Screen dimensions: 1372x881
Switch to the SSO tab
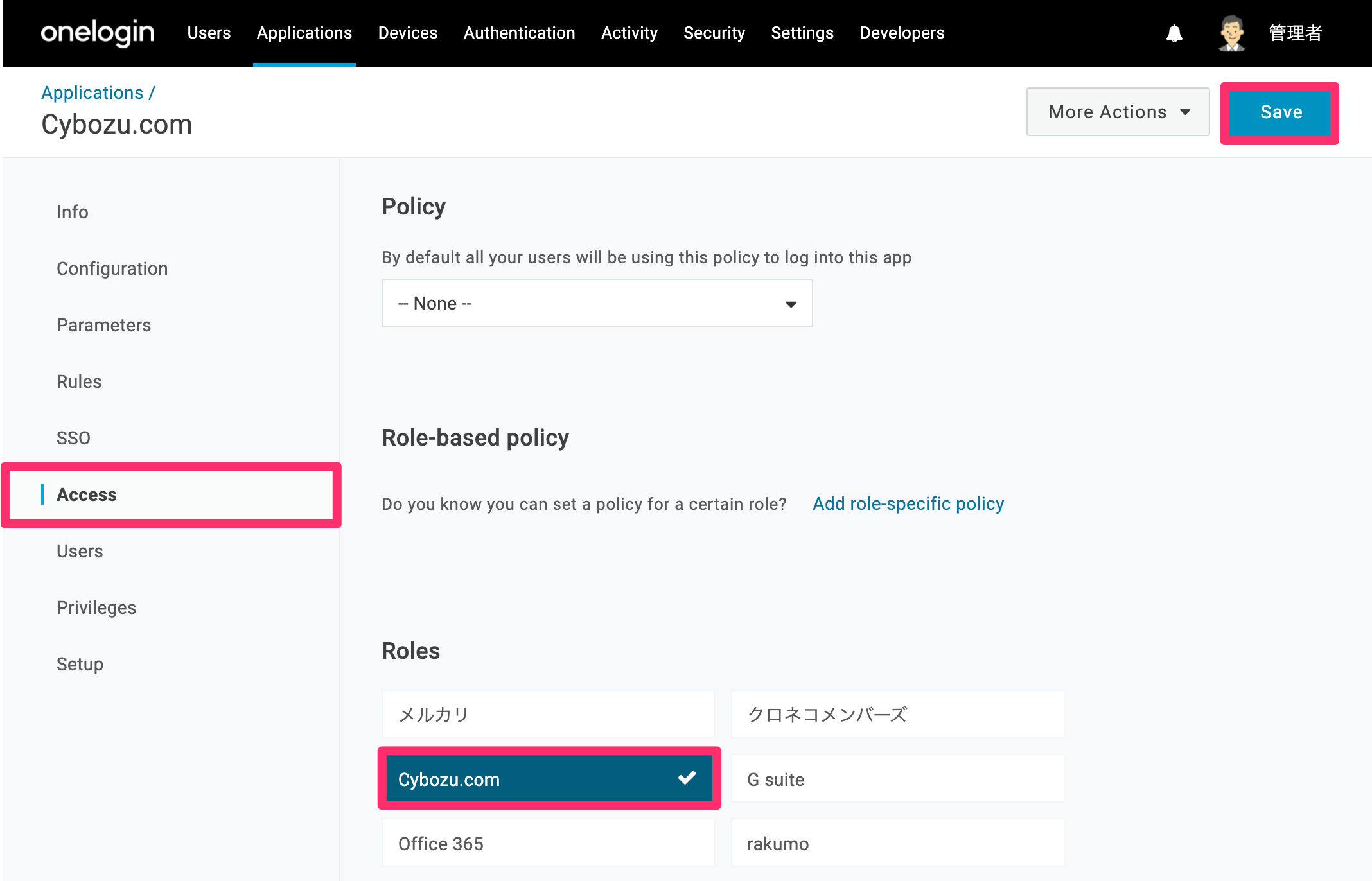73,438
